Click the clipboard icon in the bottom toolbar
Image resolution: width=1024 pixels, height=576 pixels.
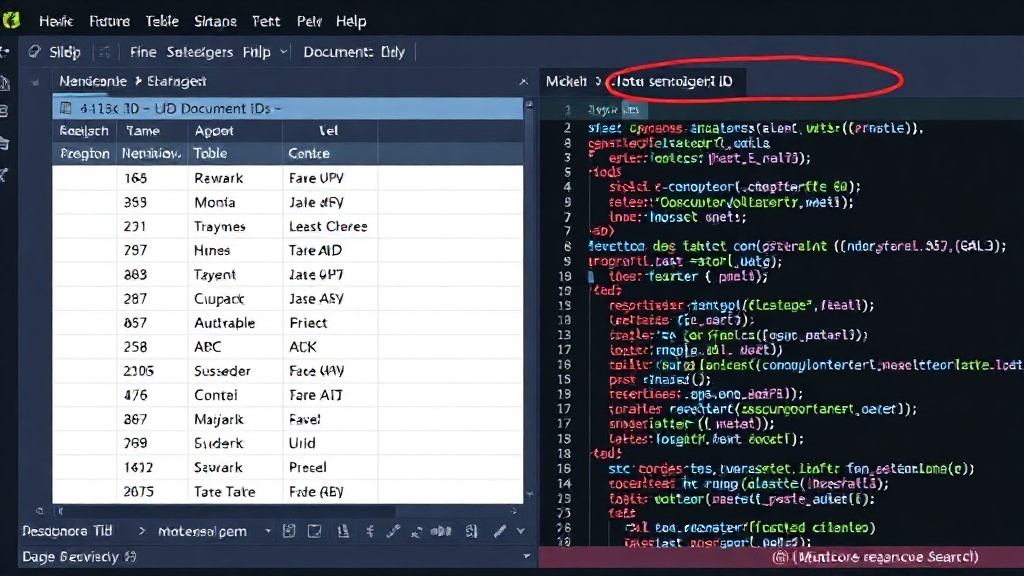(x=289, y=532)
